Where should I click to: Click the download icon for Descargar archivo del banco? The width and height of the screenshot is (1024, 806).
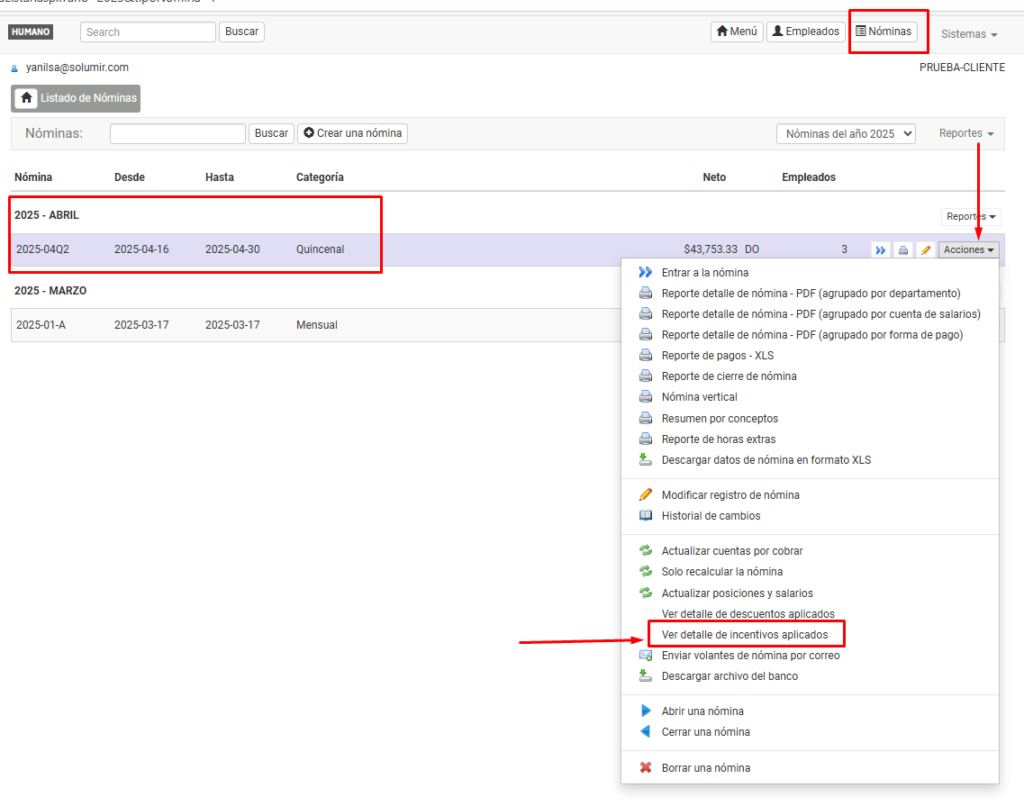[645, 676]
